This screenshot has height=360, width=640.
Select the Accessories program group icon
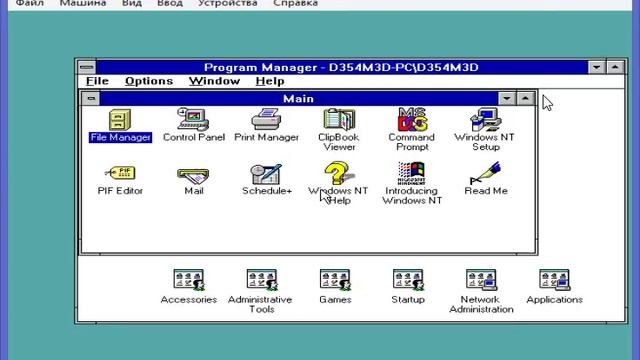click(x=189, y=280)
